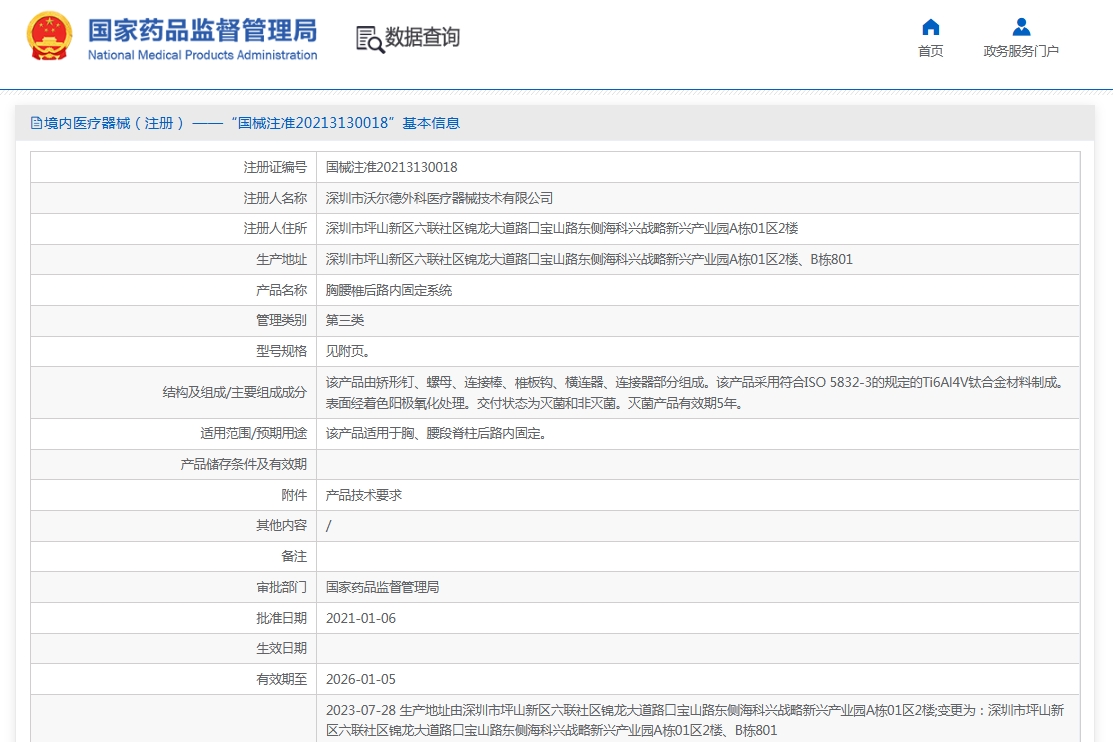
Task: Click the 2023-07-28 change record text
Action: pyautogui.click(x=695, y=720)
